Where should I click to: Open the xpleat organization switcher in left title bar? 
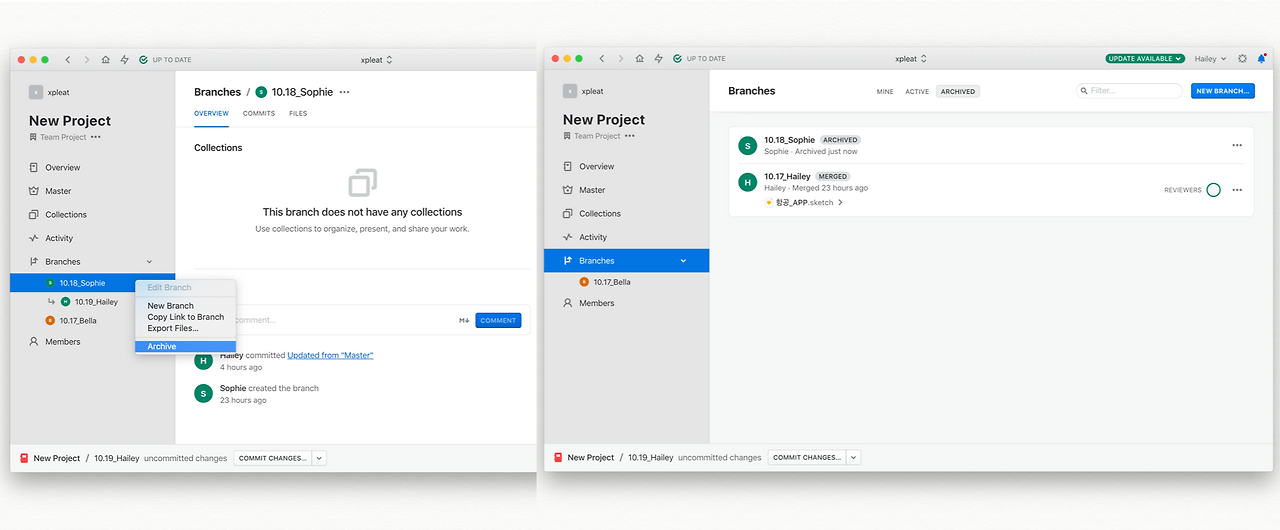coord(377,60)
